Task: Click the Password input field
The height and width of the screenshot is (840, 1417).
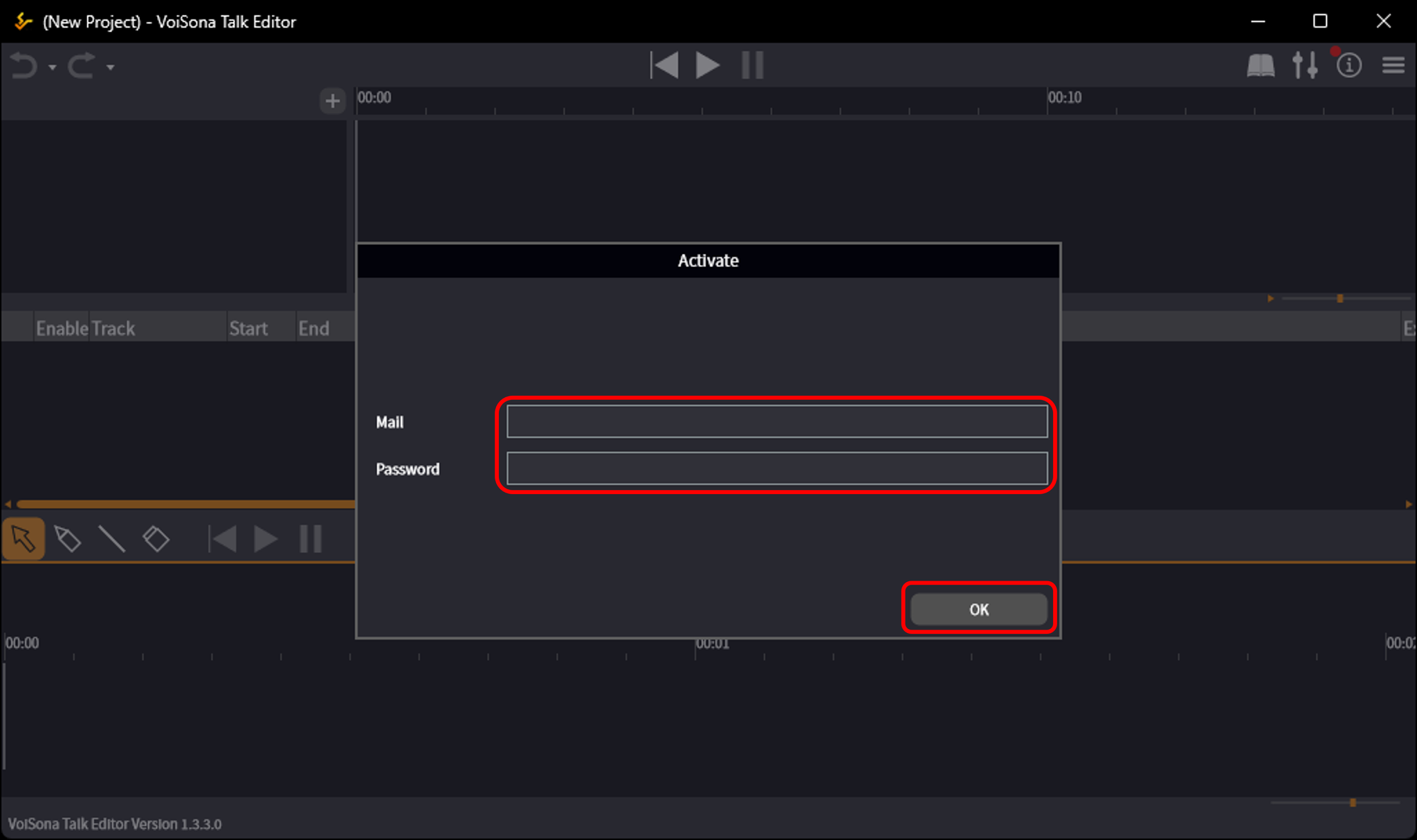Action: [x=776, y=468]
